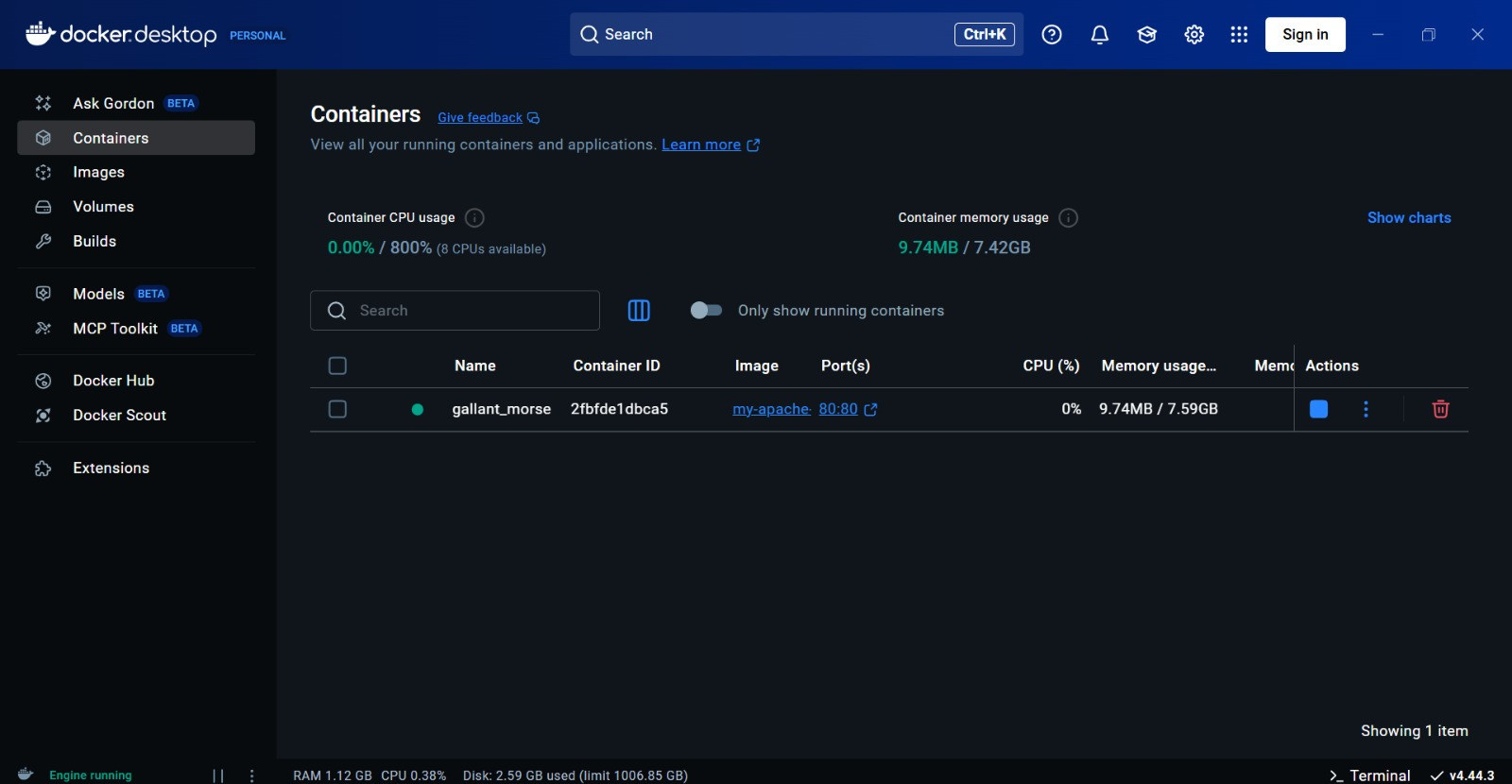
Task: Click the Docker Hub icon
Action: pyautogui.click(x=43, y=381)
